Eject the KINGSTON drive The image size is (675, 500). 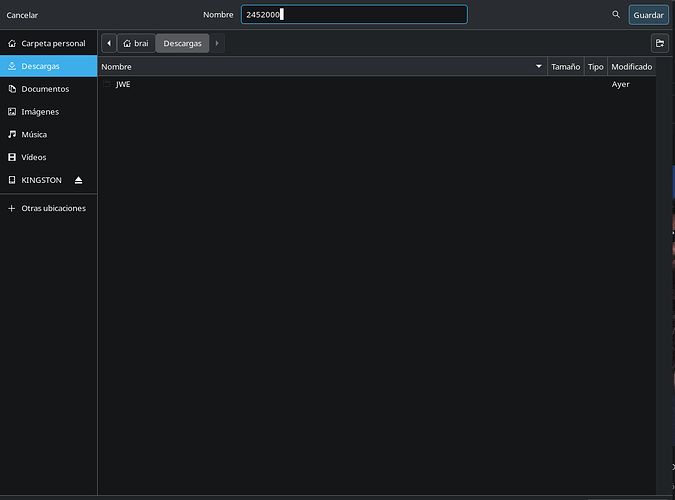(x=79, y=180)
